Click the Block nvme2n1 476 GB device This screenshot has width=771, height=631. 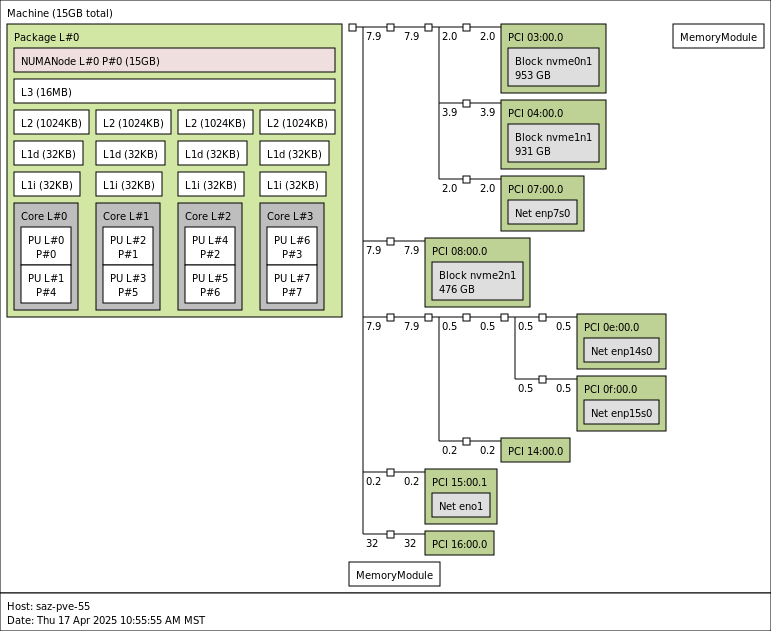tap(477, 282)
